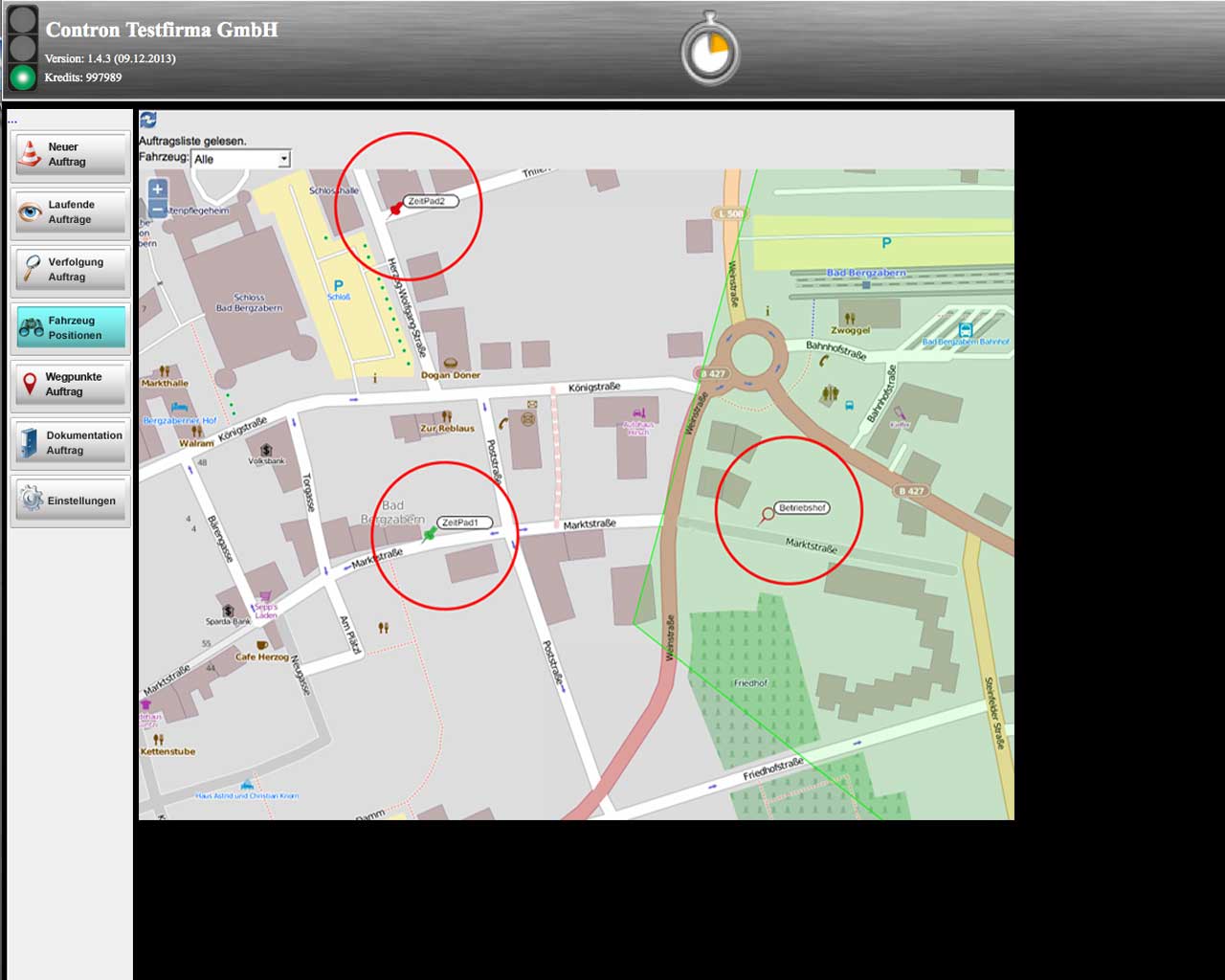Zoom in with the map plus button
Screen dimensions: 1225x980
(x=158, y=189)
